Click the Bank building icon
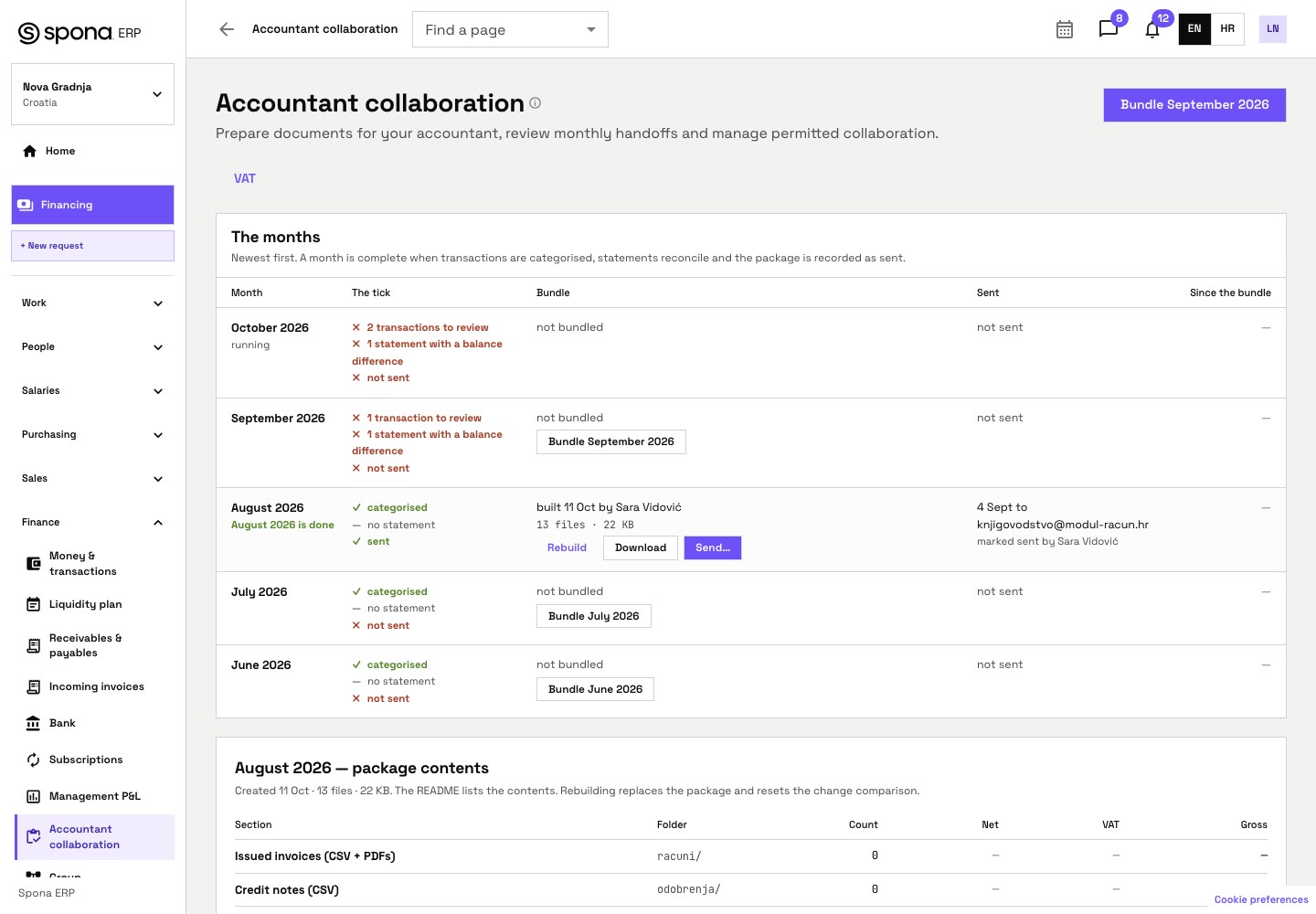The width and height of the screenshot is (1316, 914). [x=33, y=723]
